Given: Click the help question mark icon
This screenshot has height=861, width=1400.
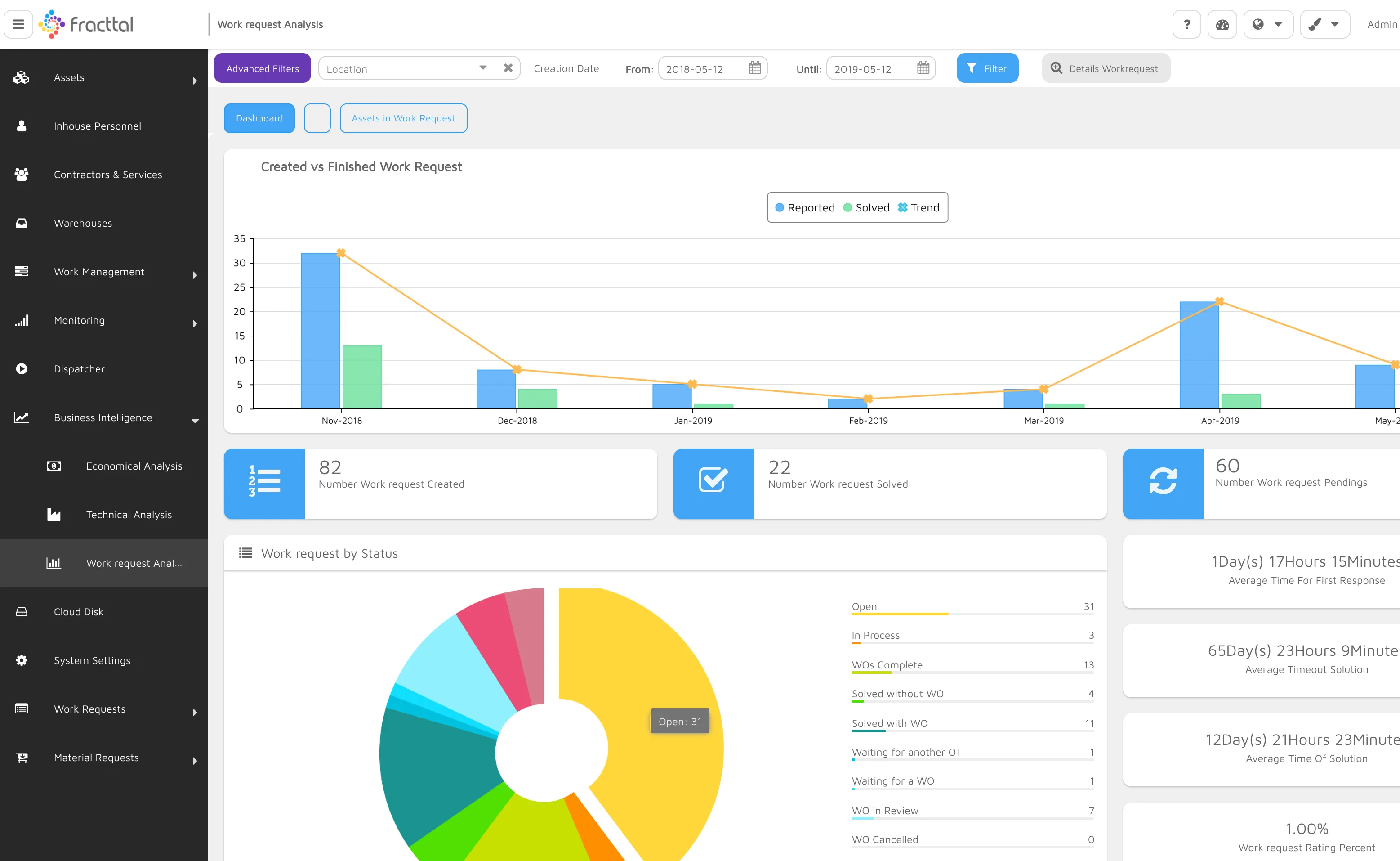Looking at the screenshot, I should pos(1186,24).
